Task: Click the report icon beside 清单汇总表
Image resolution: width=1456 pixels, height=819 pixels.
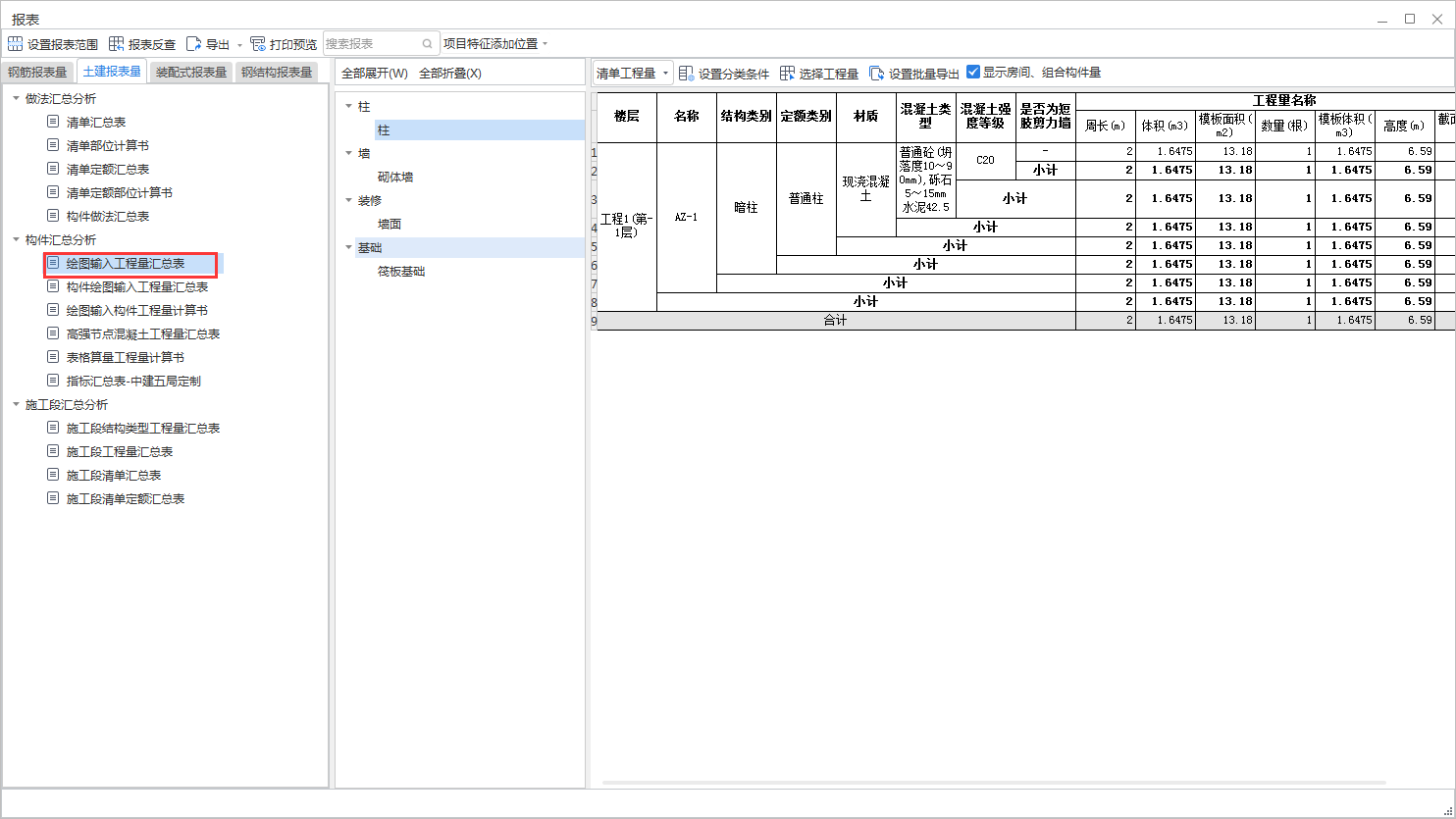Action: click(53, 122)
